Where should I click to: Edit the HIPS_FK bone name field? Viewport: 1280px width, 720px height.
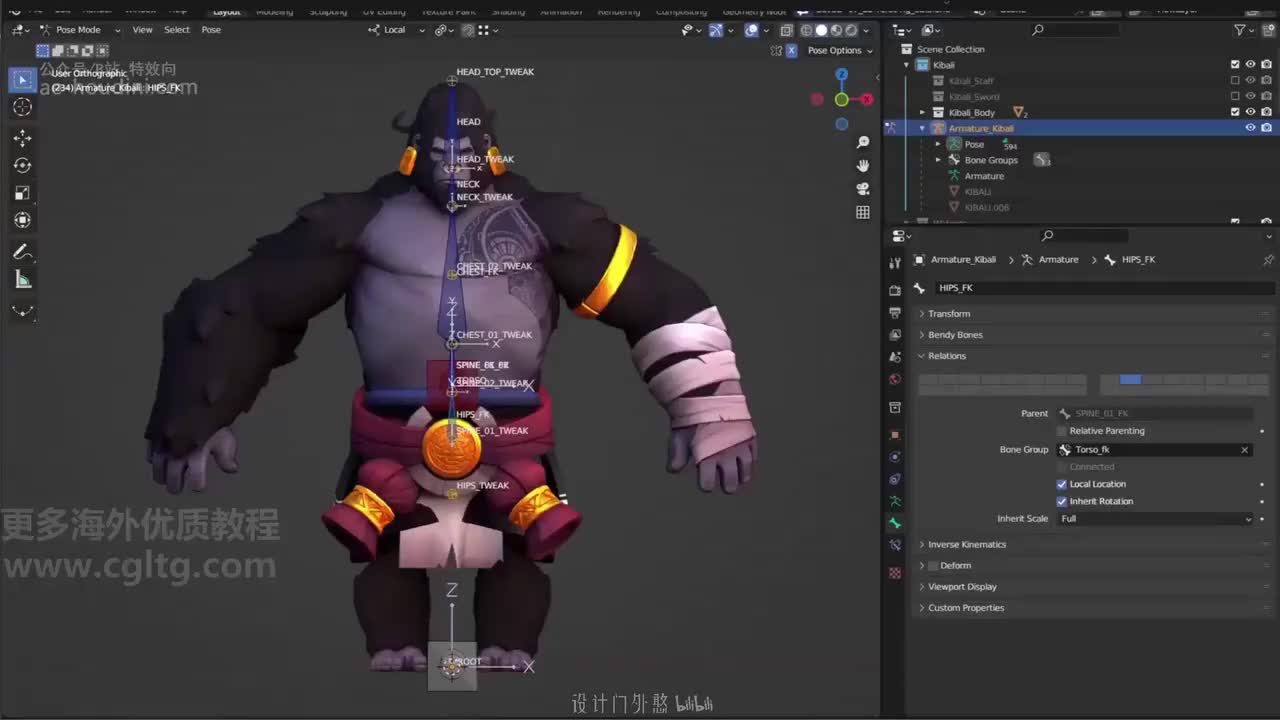point(1104,288)
